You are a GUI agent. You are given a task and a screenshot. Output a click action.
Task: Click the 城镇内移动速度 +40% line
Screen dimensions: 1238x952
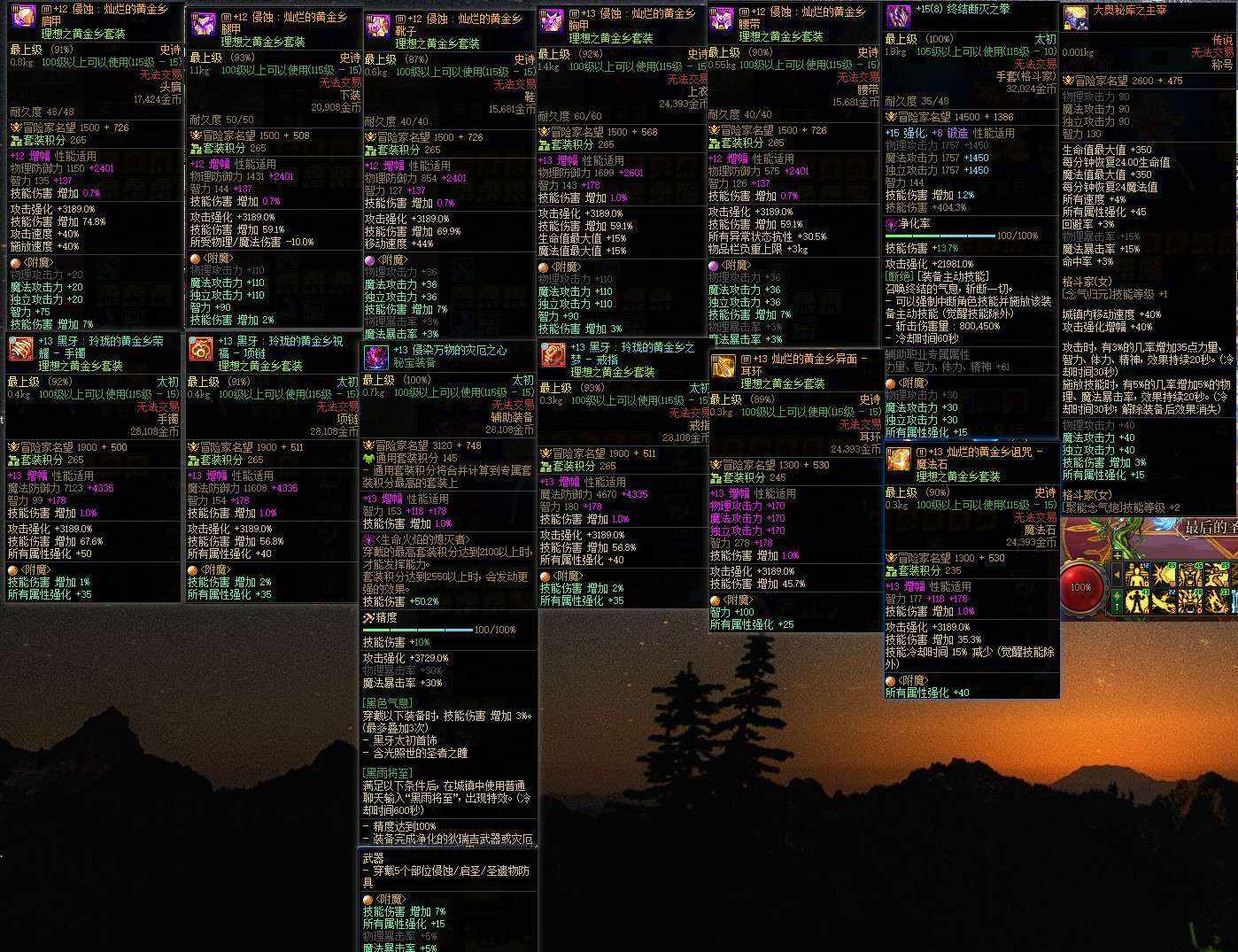(x=1112, y=314)
